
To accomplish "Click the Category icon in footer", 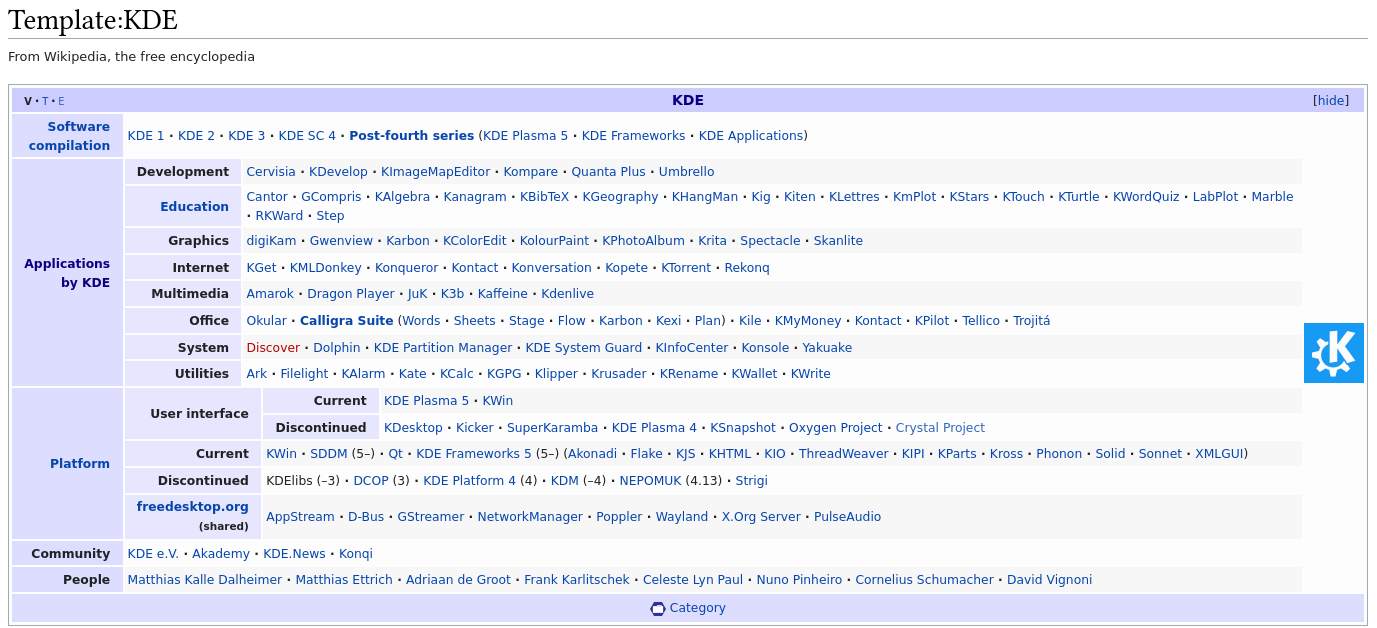I will [657, 608].
